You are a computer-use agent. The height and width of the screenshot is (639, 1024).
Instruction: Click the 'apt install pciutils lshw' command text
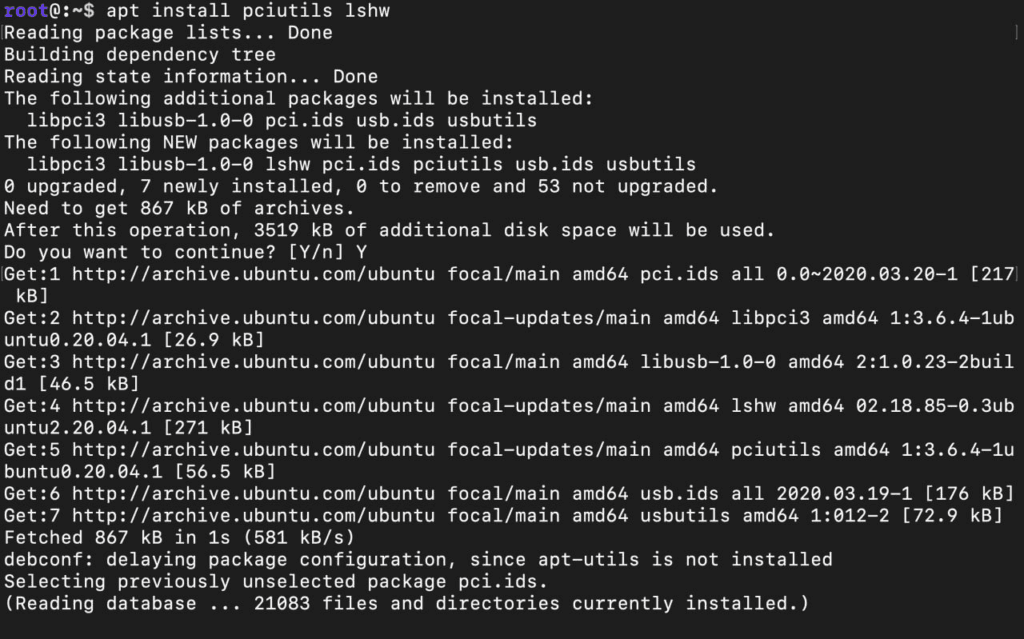[x=248, y=11]
